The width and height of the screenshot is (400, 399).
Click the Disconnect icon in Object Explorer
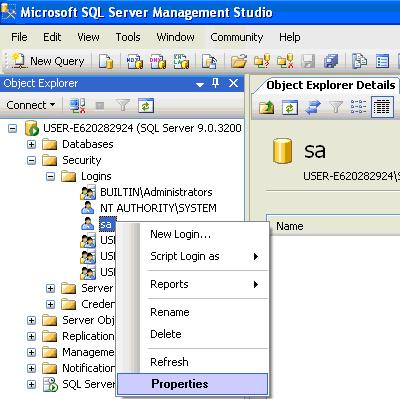pyautogui.click(x=77, y=106)
